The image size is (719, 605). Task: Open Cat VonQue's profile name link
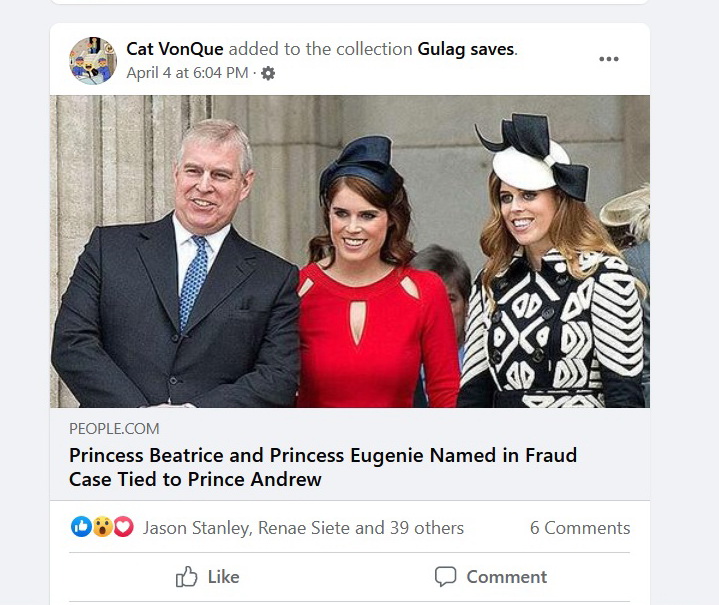175,49
